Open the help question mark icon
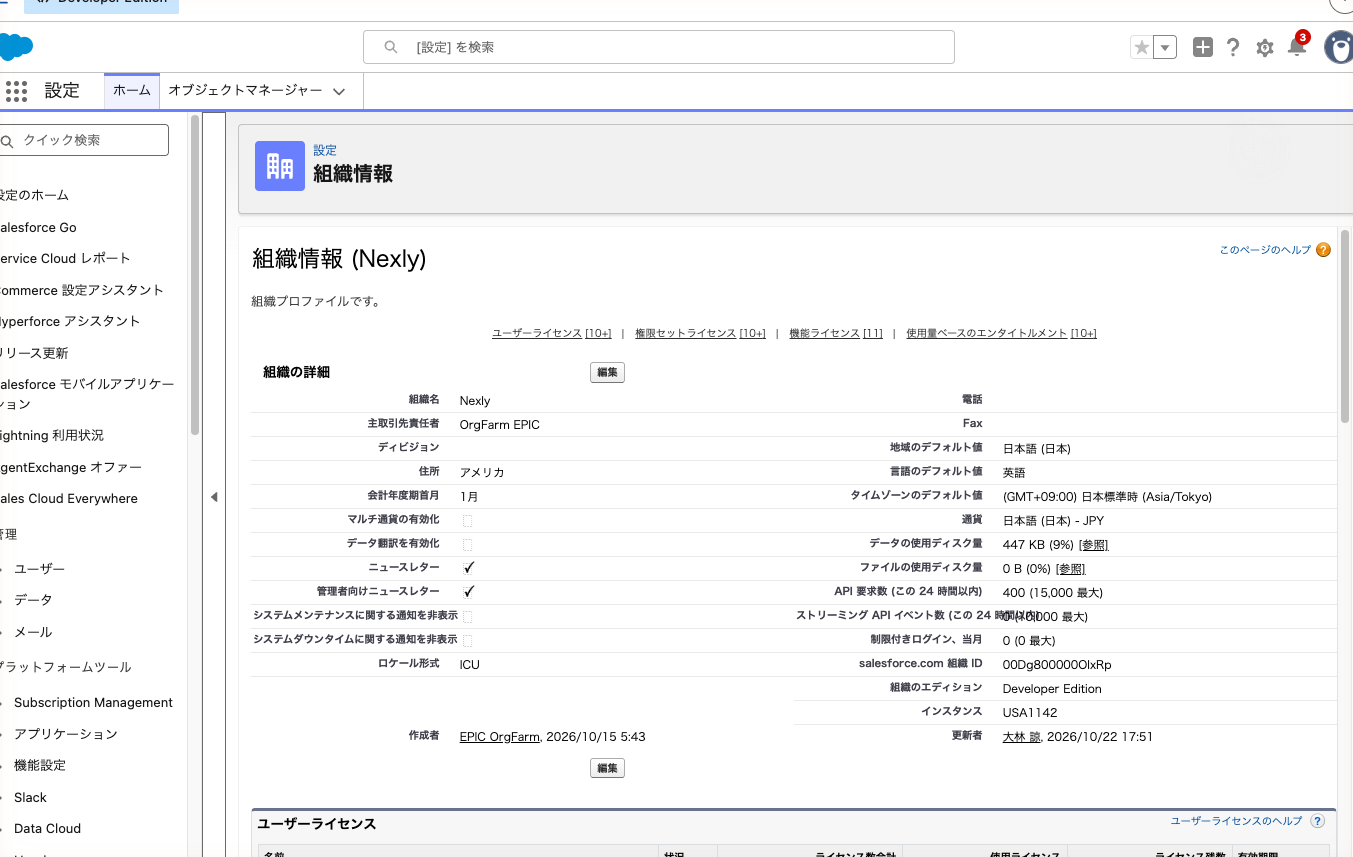The height and width of the screenshot is (857, 1353). (x=1233, y=47)
